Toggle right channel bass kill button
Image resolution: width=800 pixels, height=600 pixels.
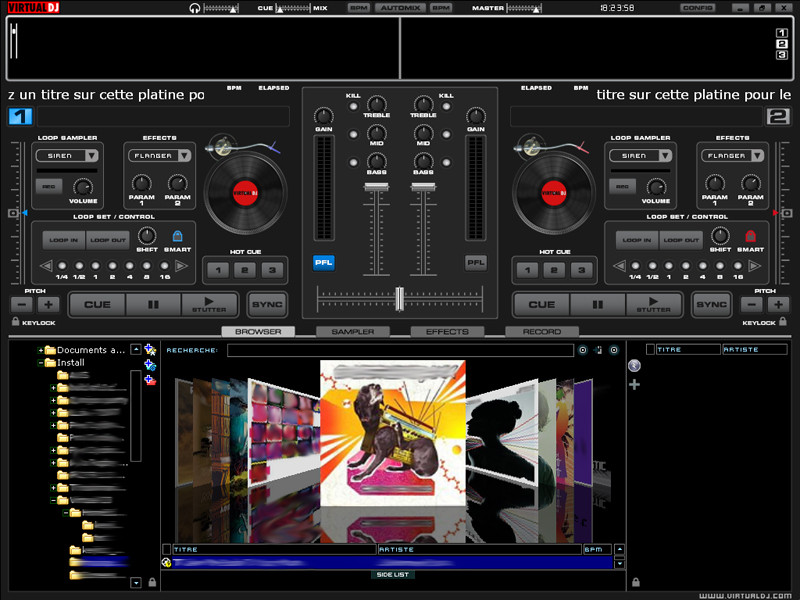pos(446,163)
